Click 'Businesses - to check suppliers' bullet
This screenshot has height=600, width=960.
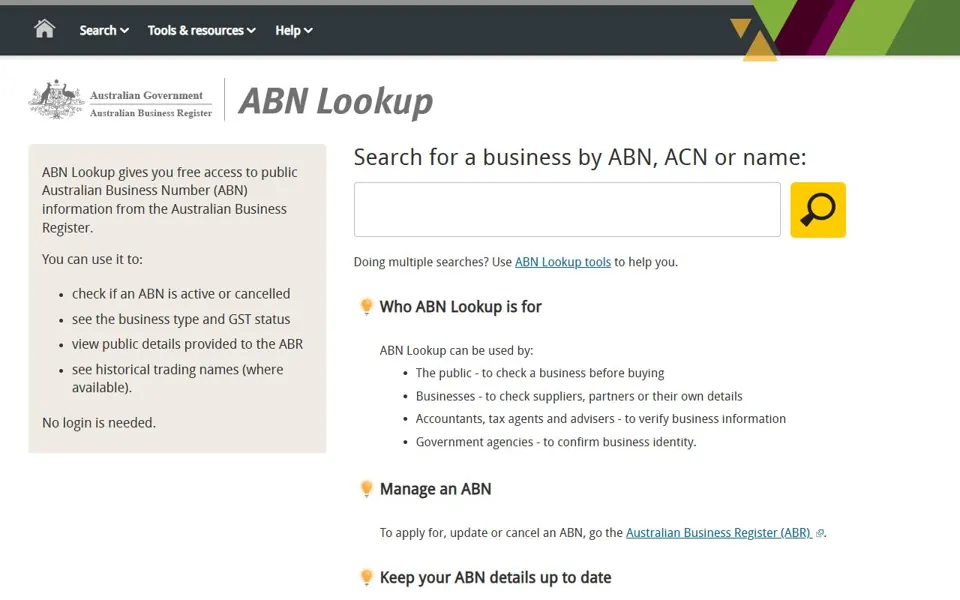(579, 396)
